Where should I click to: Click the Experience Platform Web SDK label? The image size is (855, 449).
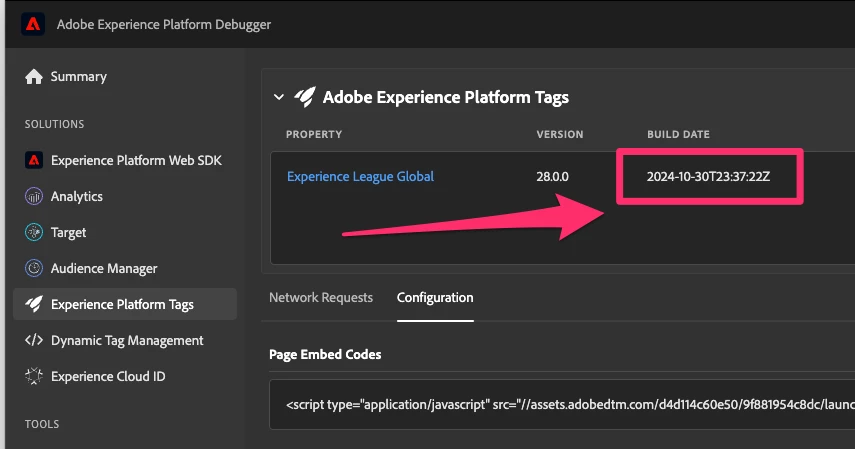136,160
